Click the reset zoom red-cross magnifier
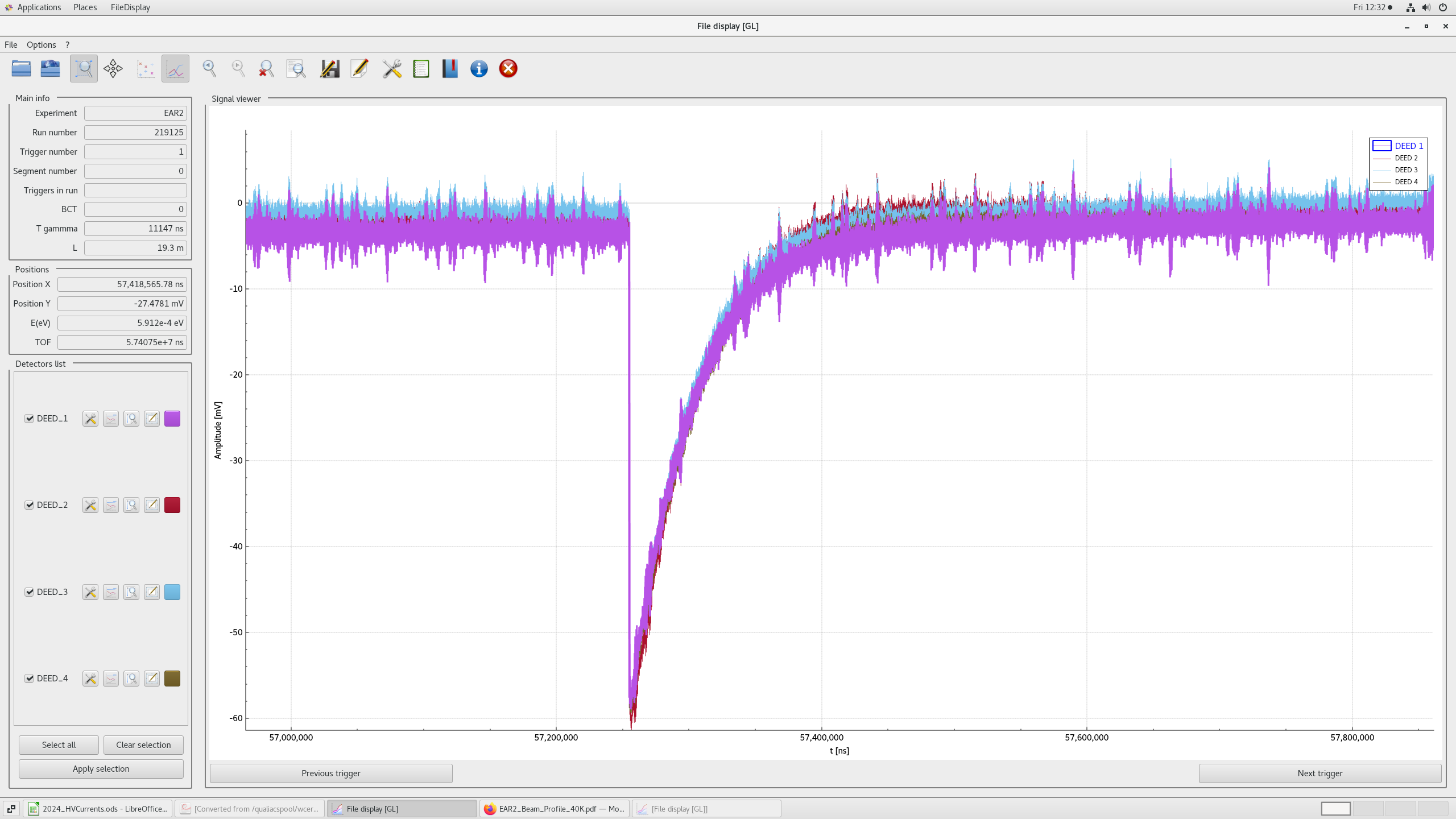Viewport: 1456px width, 819px height. (266, 69)
